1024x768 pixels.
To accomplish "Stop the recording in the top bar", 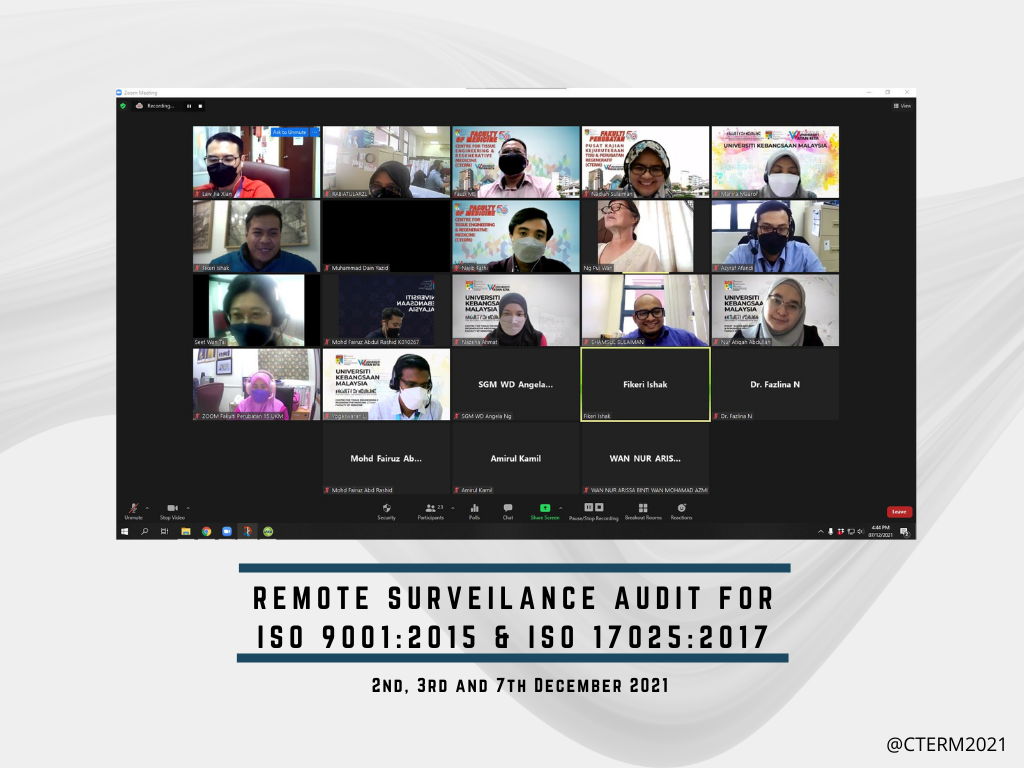I will pyautogui.click(x=200, y=105).
